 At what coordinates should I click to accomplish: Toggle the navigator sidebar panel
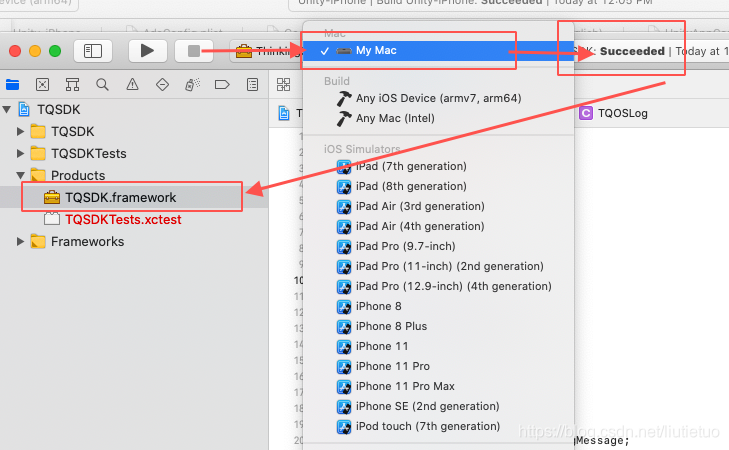[93, 51]
